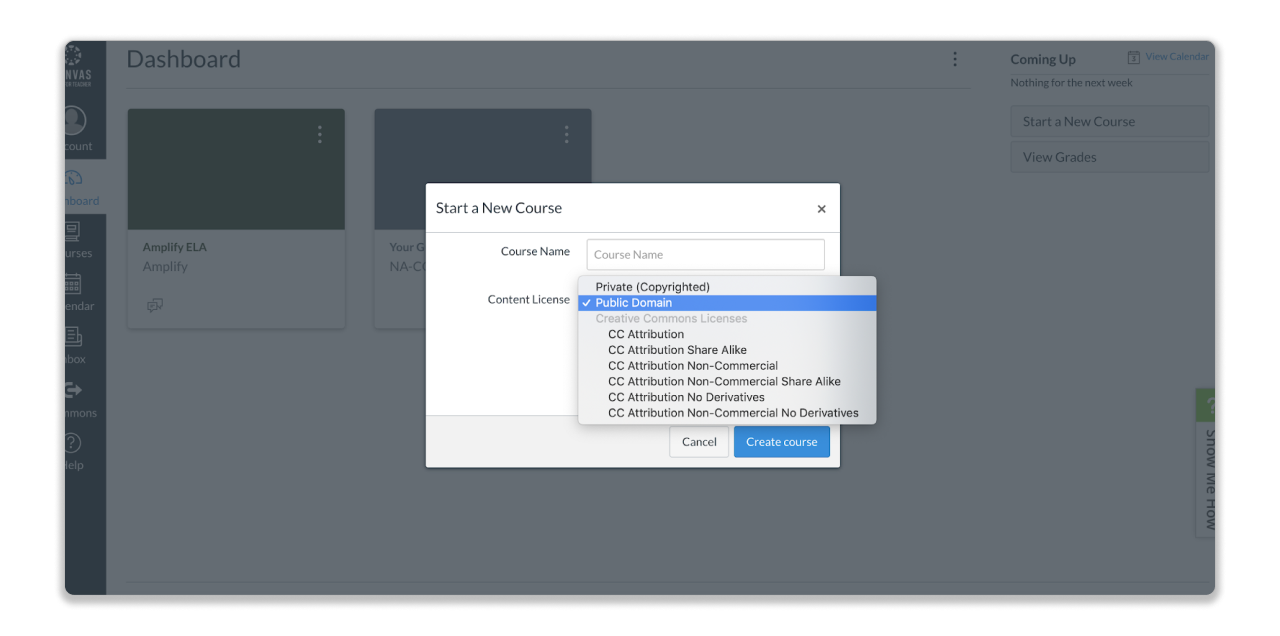The width and height of the screenshot is (1280, 636).
Task: Open the Account sidebar avatar icon
Action: click(x=74, y=121)
